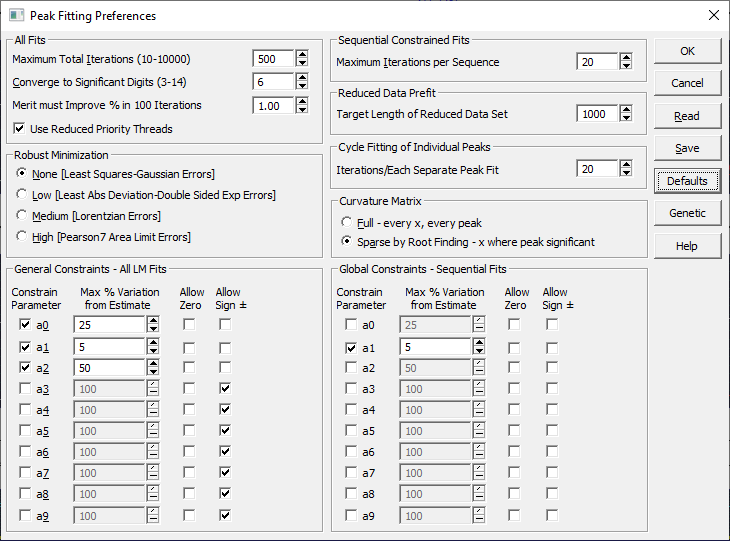Screen dimensions: 730x541
Task: Increase Maximum Total Iterations with up arrow
Action: click(x=302, y=54)
